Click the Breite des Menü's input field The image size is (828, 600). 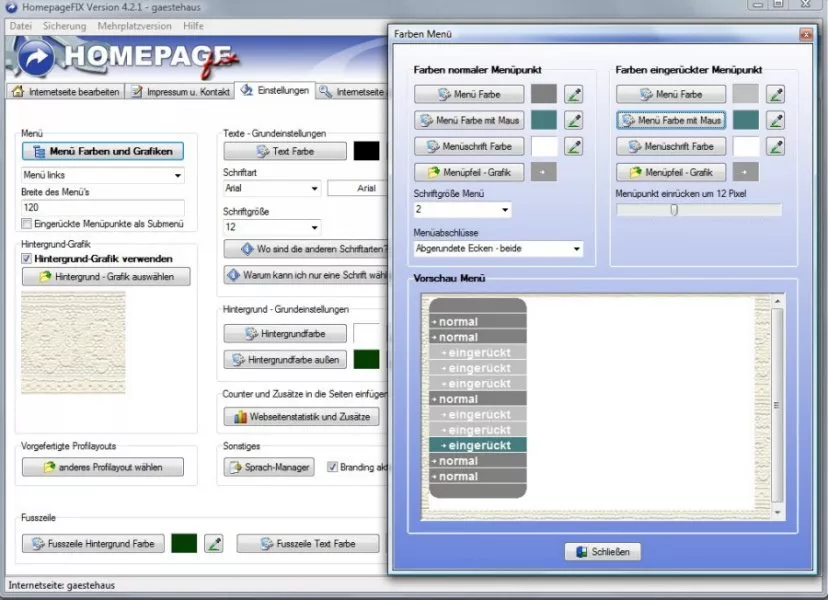pos(102,207)
